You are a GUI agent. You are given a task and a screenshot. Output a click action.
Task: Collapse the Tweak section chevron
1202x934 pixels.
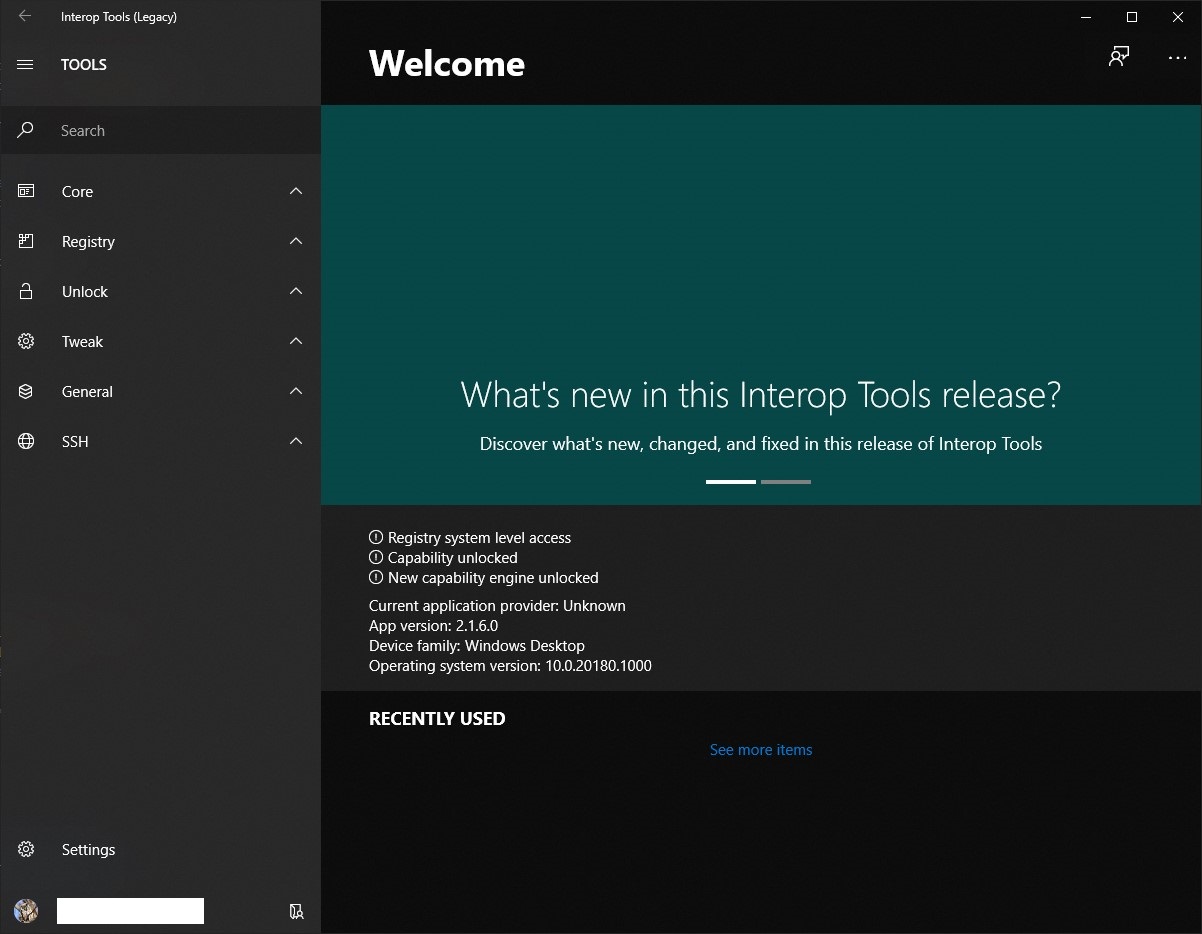pyautogui.click(x=296, y=341)
